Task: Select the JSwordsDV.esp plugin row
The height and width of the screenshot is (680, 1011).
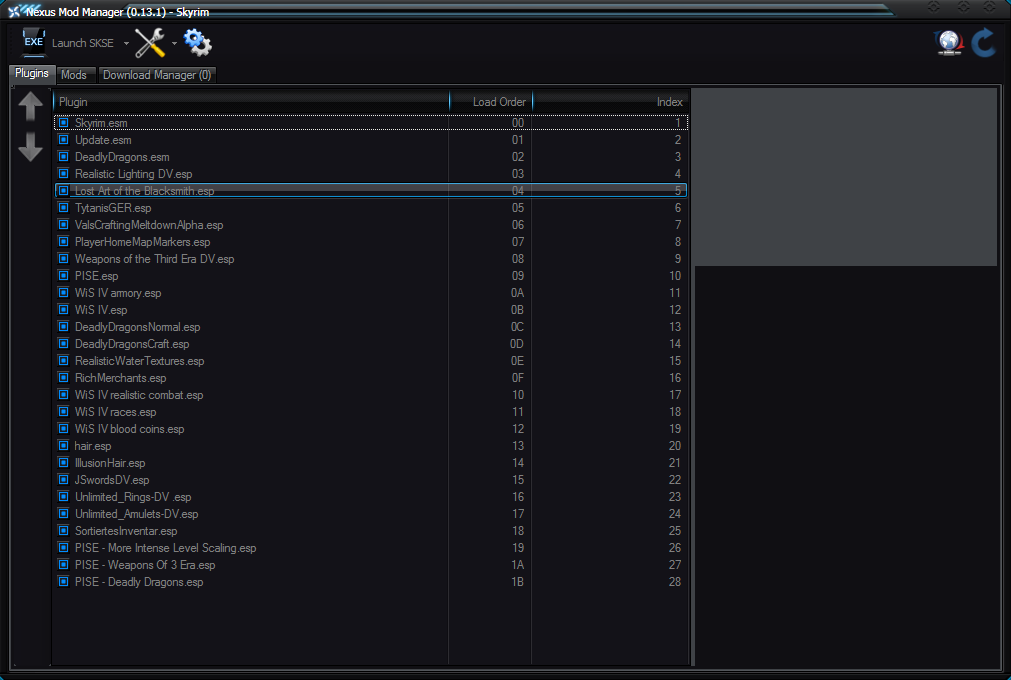Action: click(x=112, y=480)
